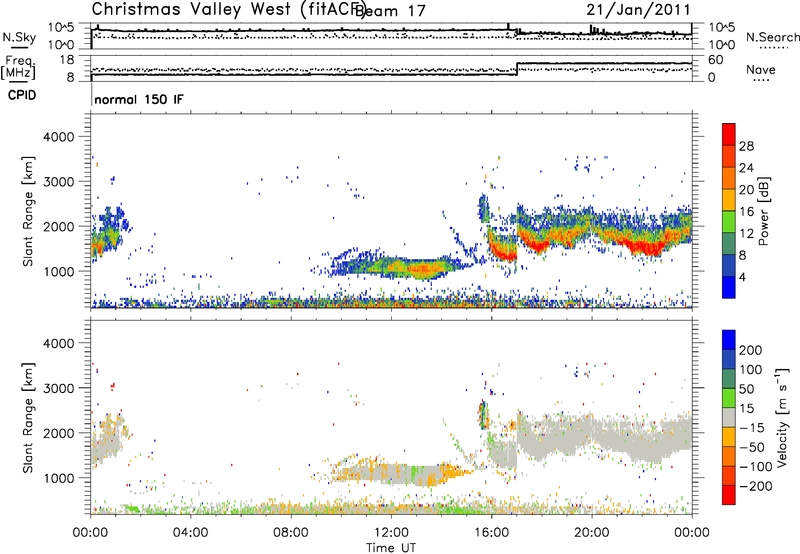Click the 'Velocity [m s-1]' color bar label
This screenshot has width=800, height=554.
[x=782, y=417]
